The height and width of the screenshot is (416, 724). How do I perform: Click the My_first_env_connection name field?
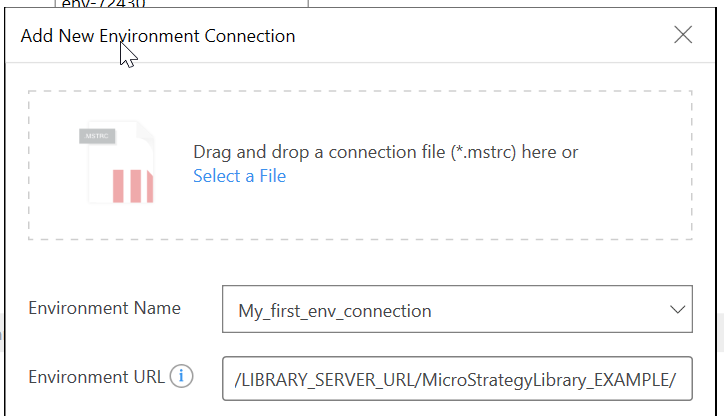click(457, 309)
